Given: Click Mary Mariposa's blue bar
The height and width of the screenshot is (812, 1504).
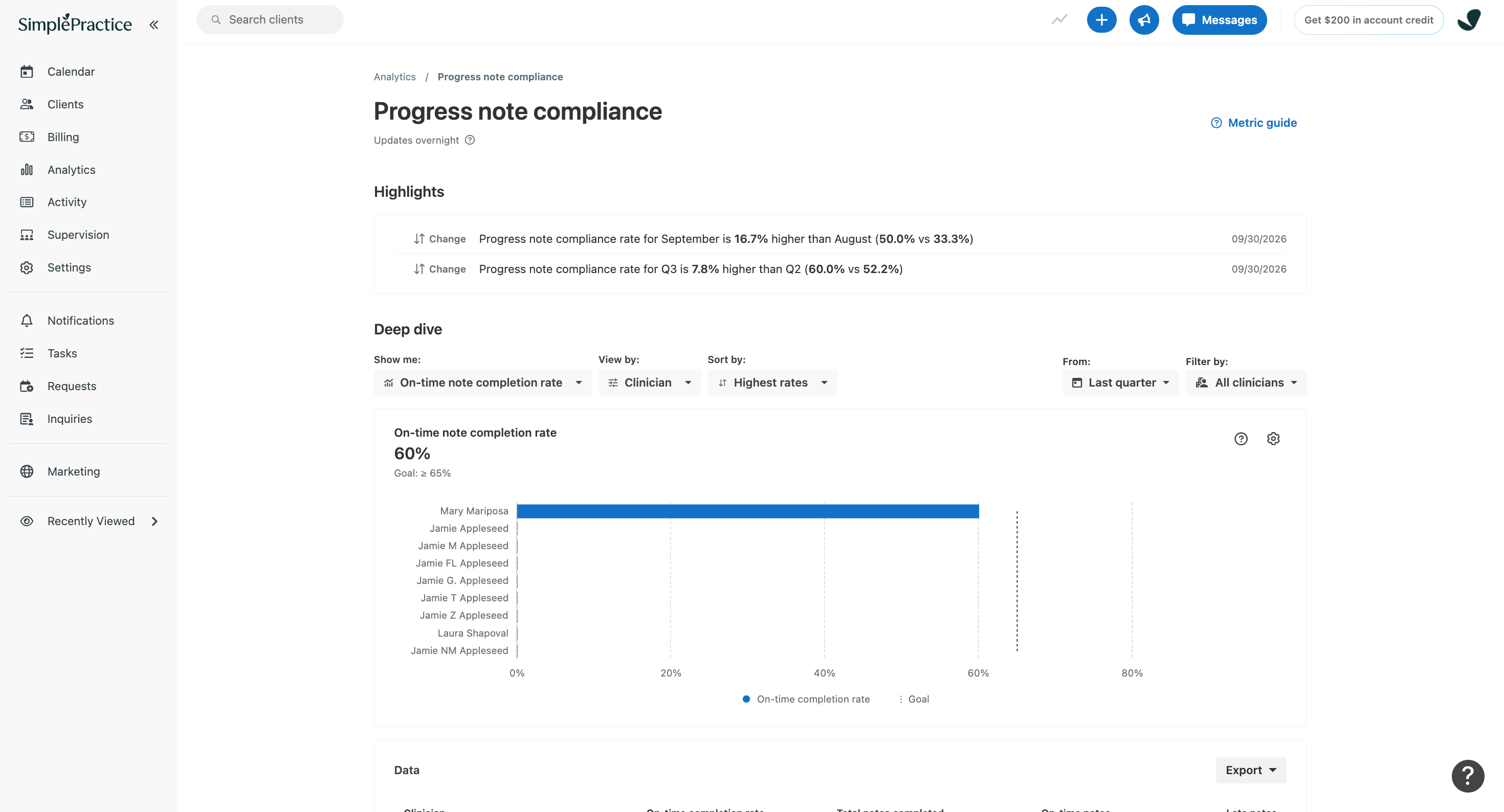Looking at the screenshot, I should point(747,511).
